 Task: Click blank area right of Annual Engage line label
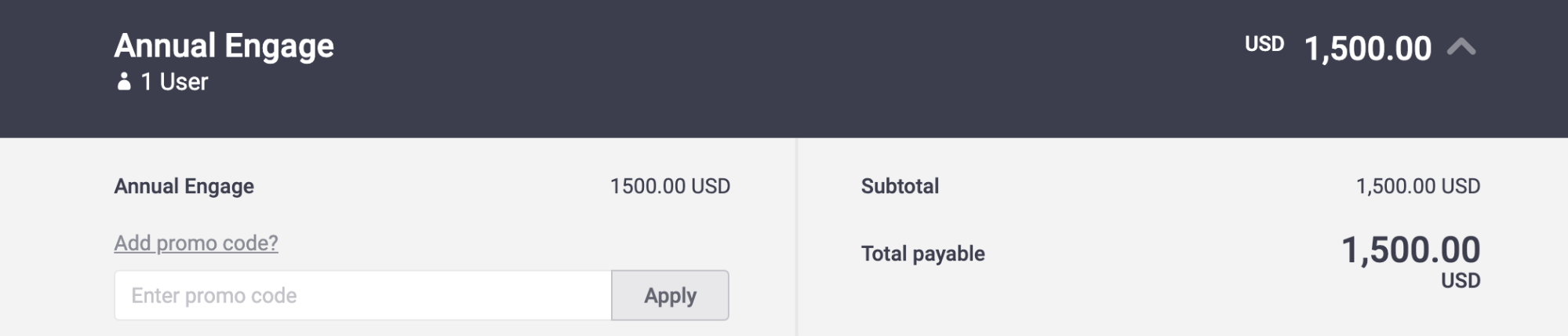pos(431,186)
